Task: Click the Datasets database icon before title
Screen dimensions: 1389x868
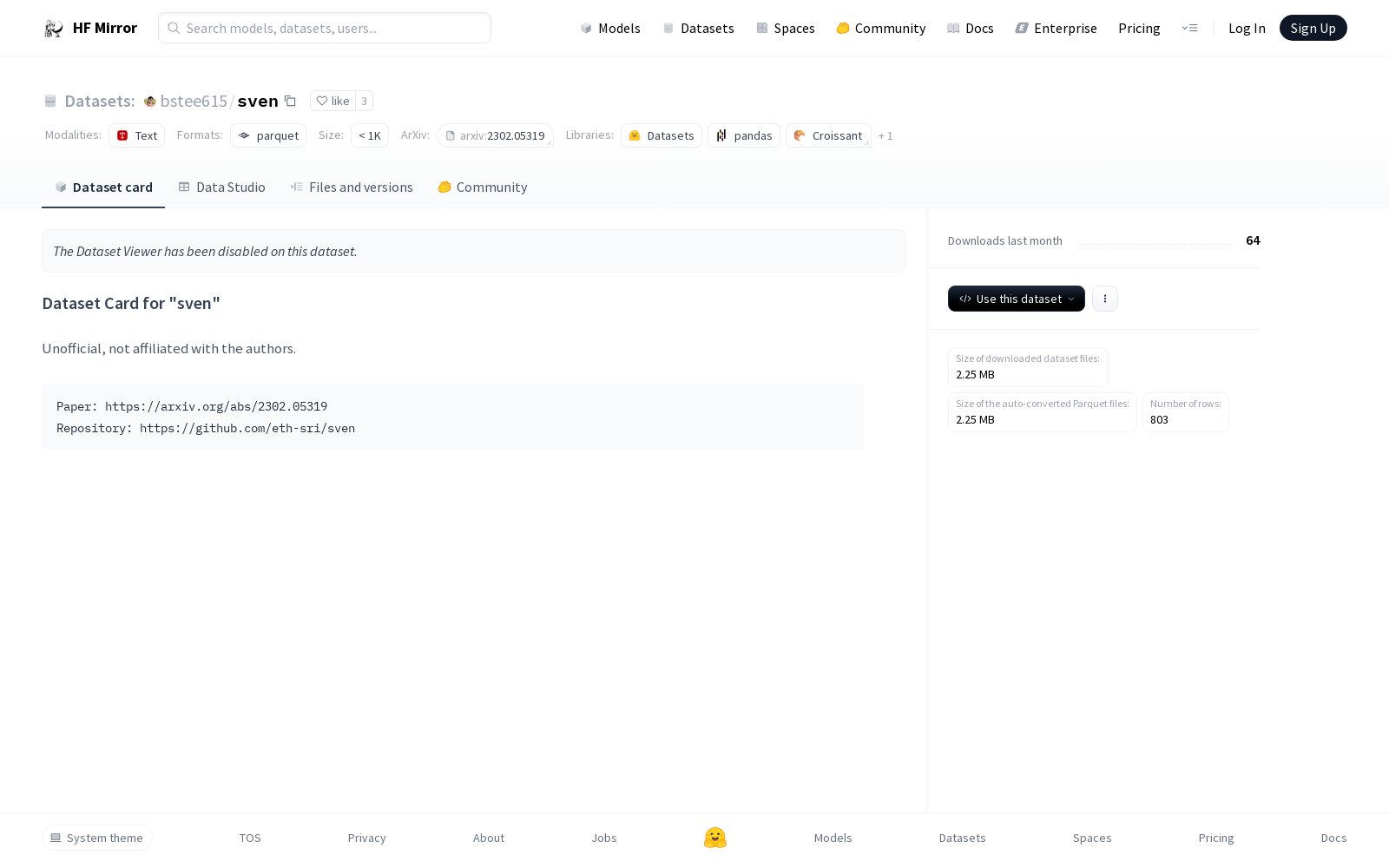Action: click(50, 102)
